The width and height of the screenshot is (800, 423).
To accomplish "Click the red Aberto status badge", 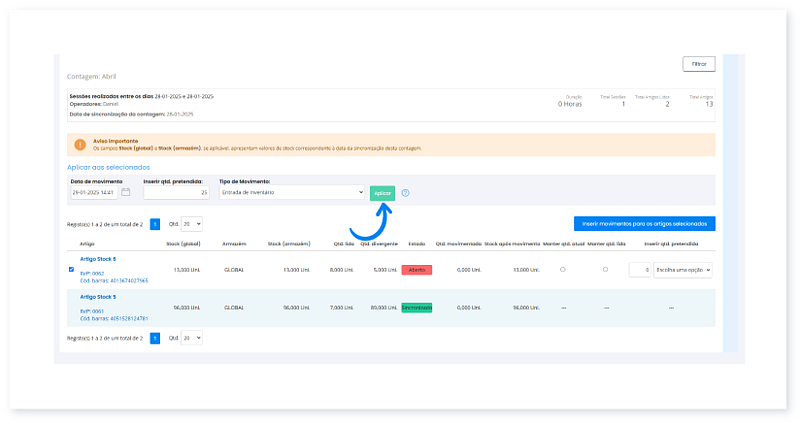I will click(x=417, y=270).
